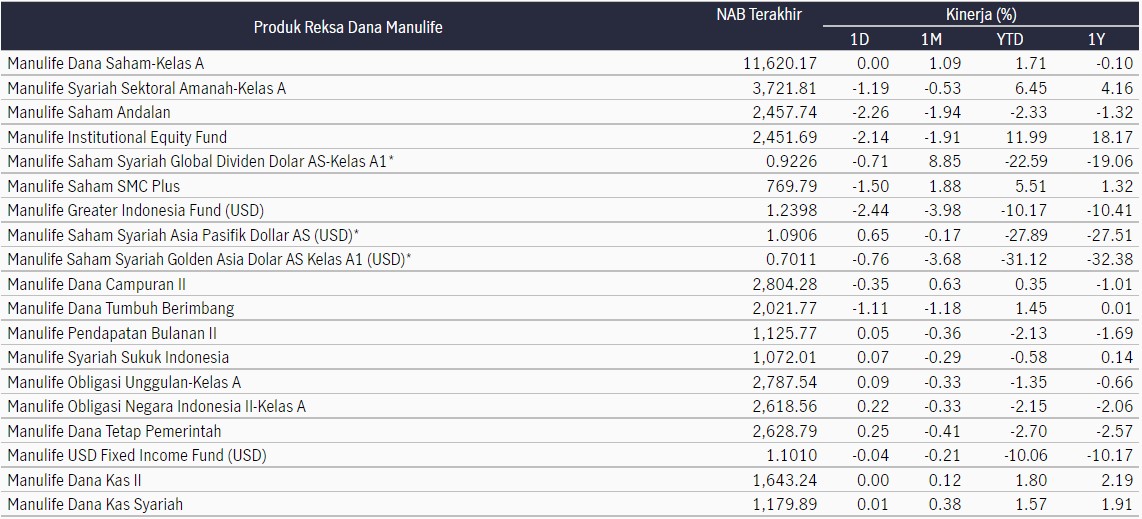The image size is (1142, 519).
Task: Select Manulife Obligasi Unggulan-Kelas A
Action: pyautogui.click(x=124, y=382)
